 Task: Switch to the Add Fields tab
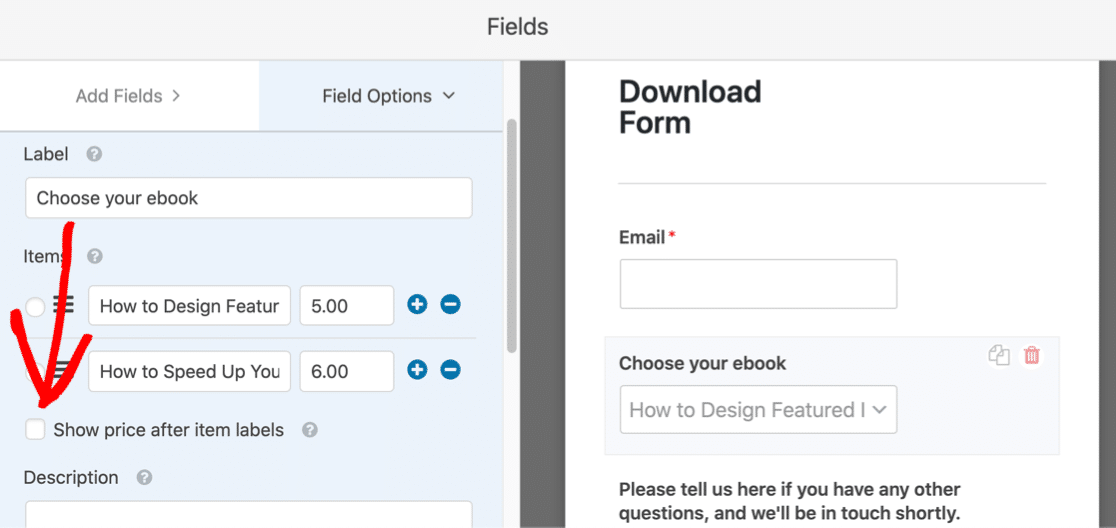tap(128, 96)
